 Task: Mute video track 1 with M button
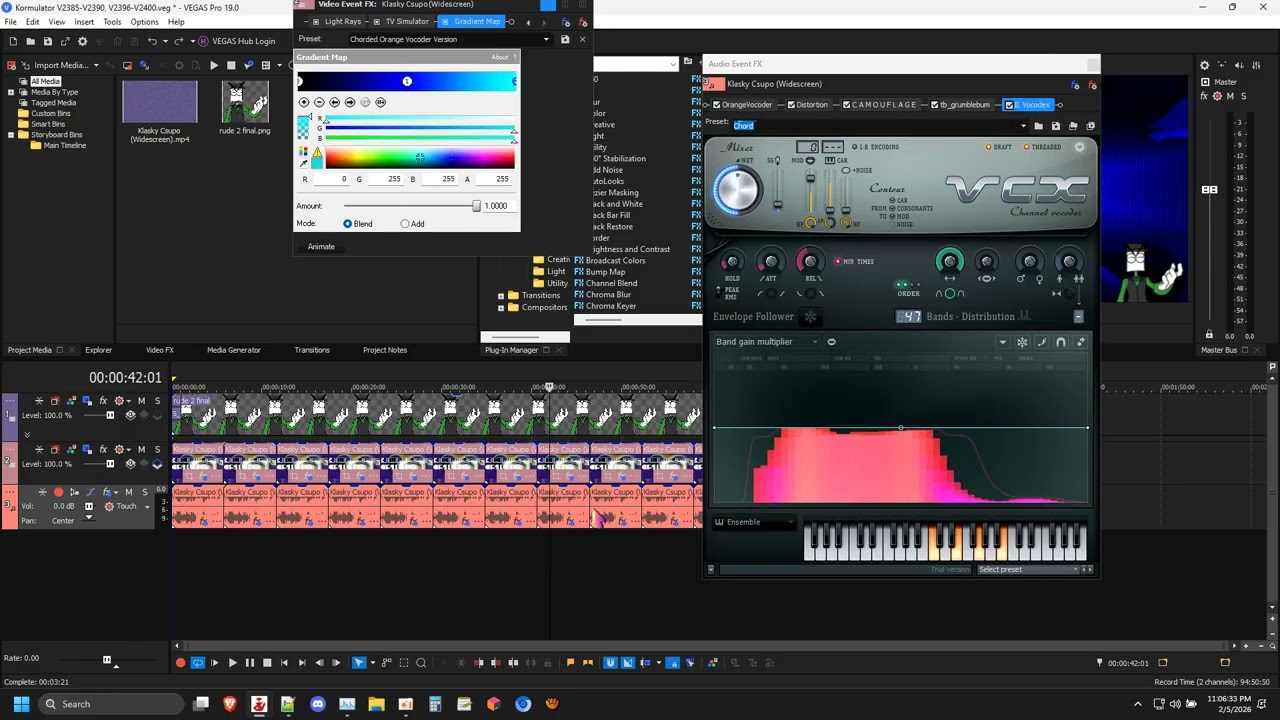click(x=141, y=401)
